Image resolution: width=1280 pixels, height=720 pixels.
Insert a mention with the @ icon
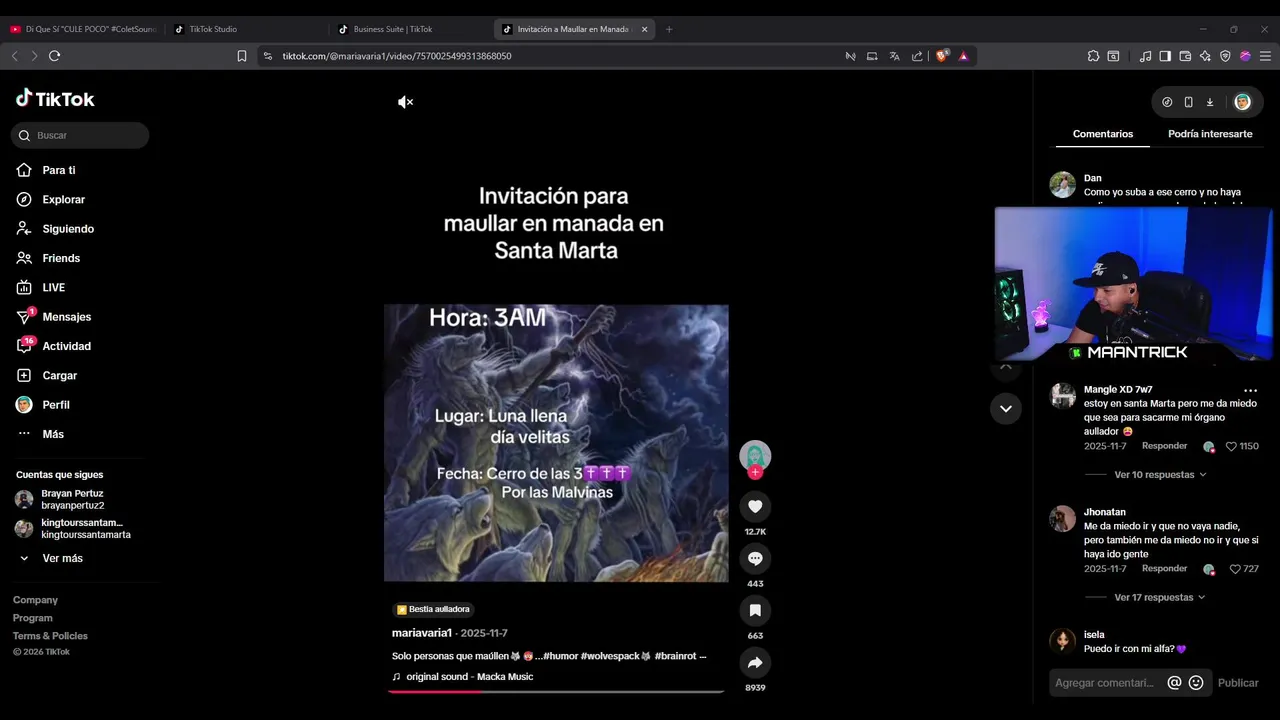1174,683
